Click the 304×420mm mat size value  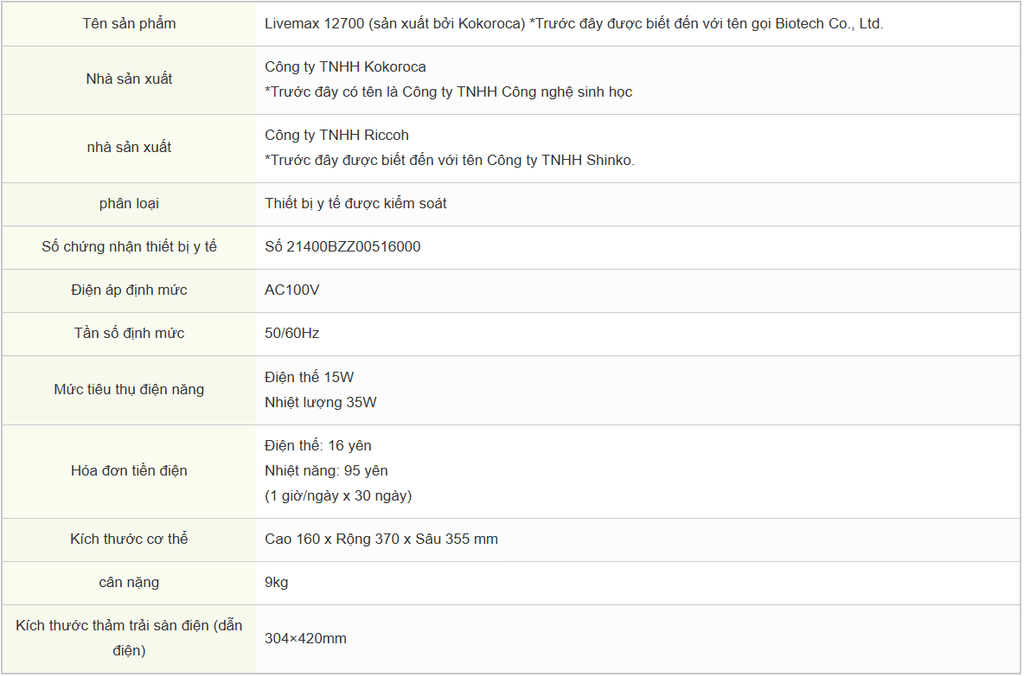[x=306, y=638]
